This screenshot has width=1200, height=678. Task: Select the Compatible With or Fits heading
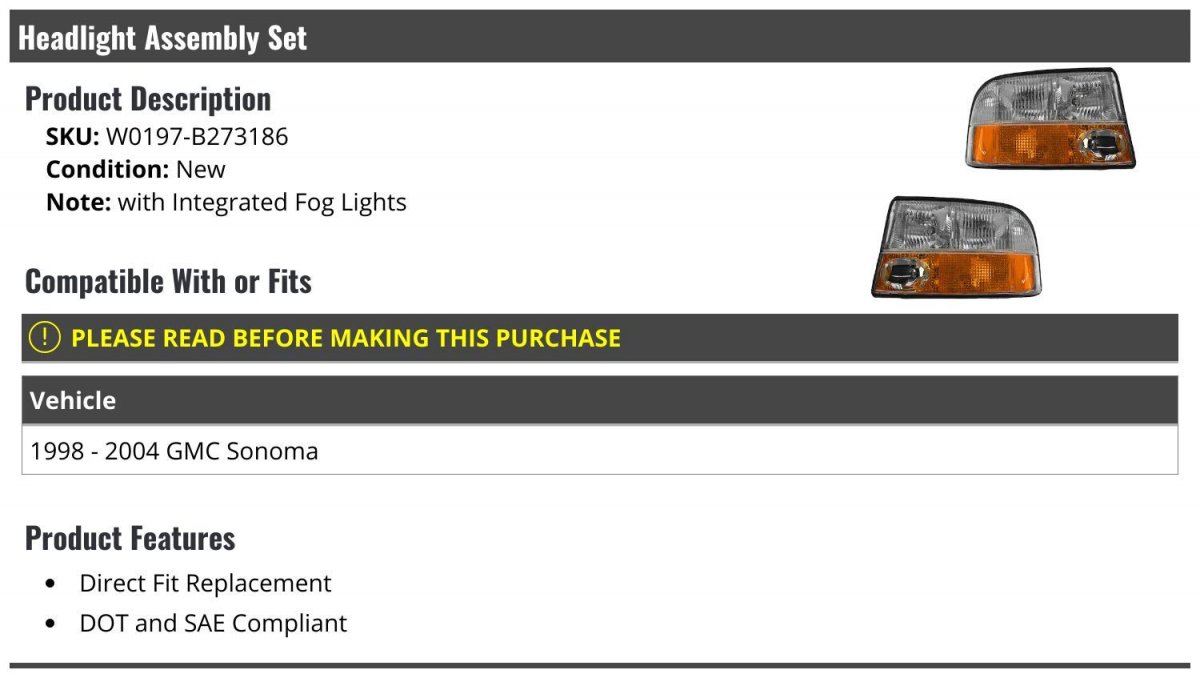coord(168,282)
